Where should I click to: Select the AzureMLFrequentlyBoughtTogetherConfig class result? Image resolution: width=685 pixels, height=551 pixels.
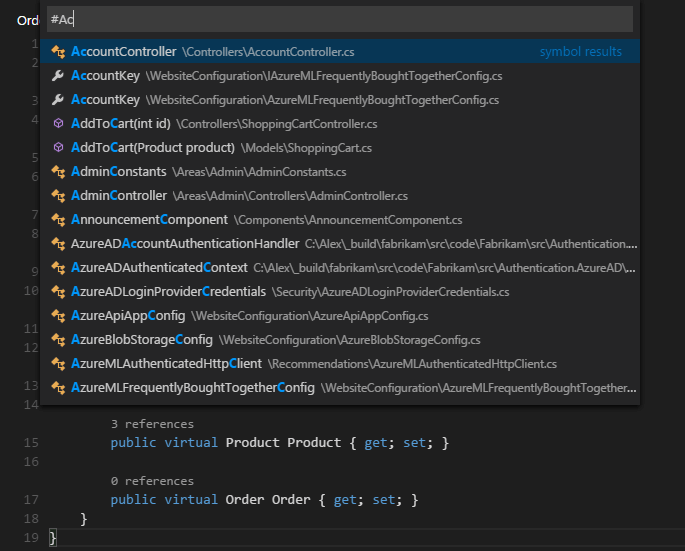pyautogui.click(x=192, y=387)
